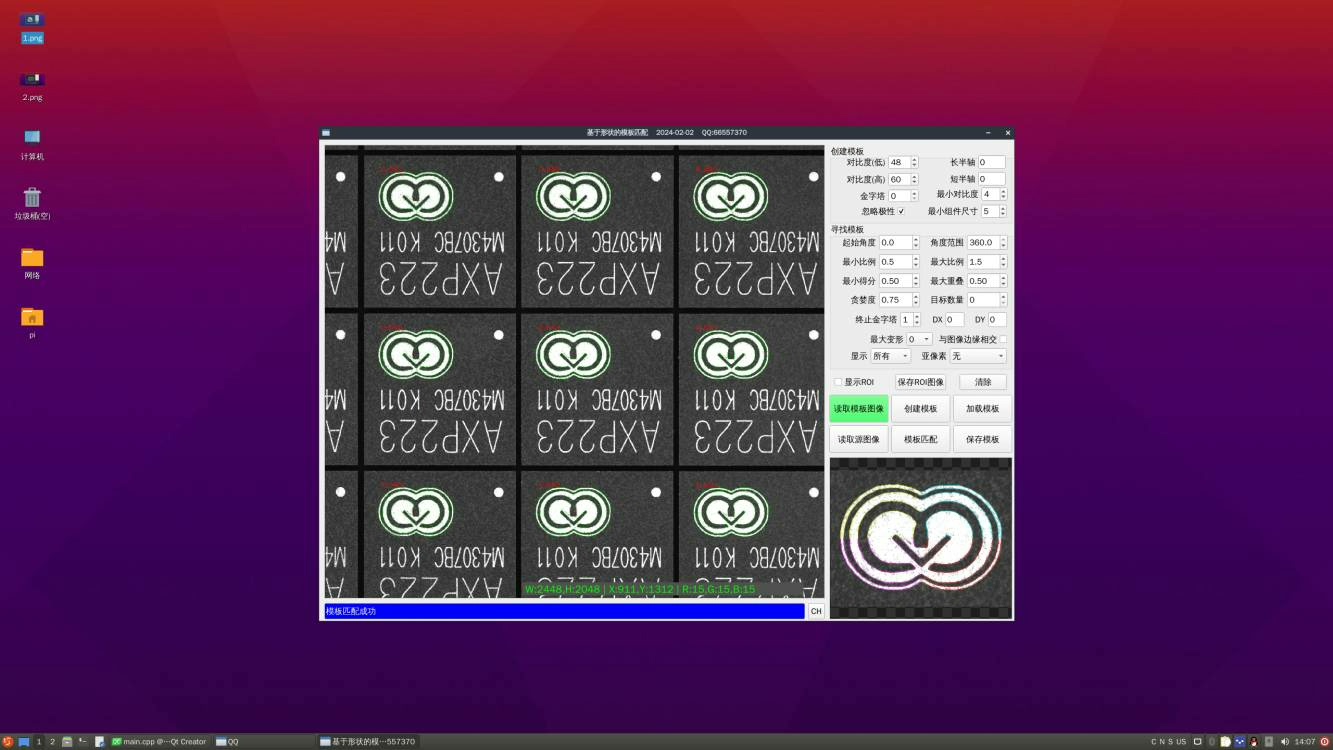
Task: Click the 读取源图像 button
Action: (x=859, y=439)
